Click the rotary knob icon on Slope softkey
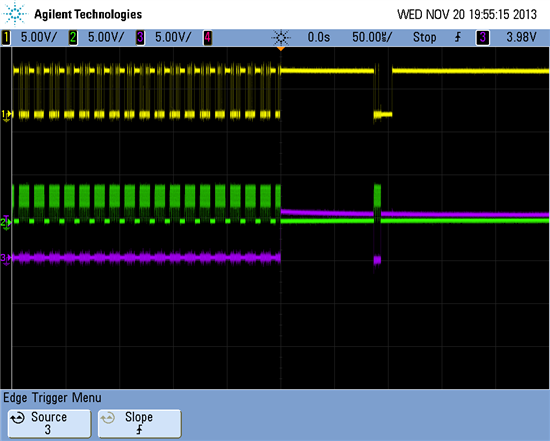The image size is (550, 441). tap(108, 418)
